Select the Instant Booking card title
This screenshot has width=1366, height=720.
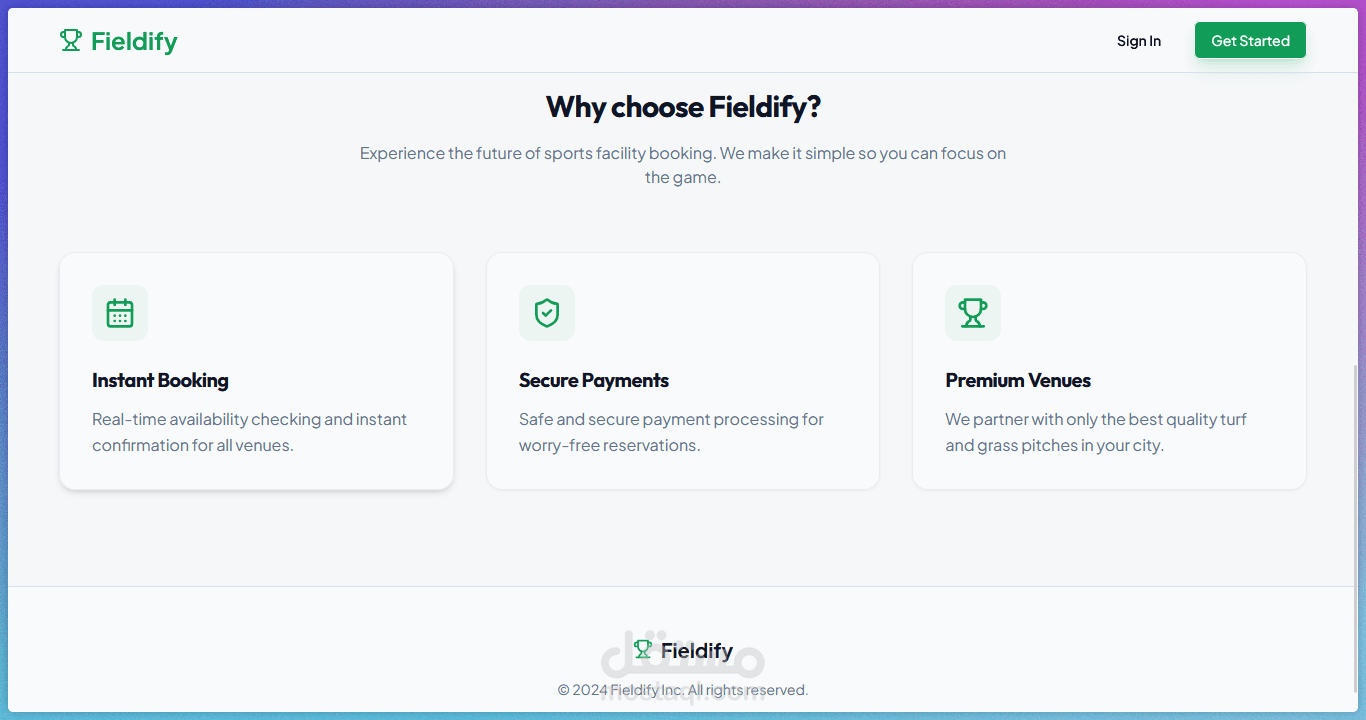click(160, 380)
